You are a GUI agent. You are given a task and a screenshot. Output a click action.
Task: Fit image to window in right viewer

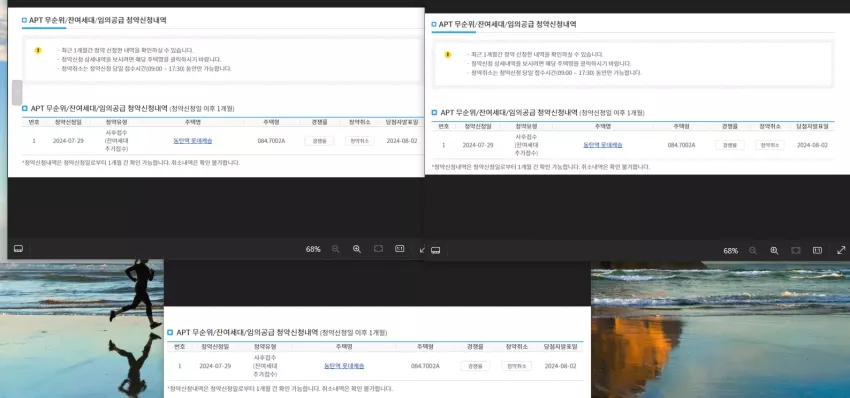(x=796, y=251)
